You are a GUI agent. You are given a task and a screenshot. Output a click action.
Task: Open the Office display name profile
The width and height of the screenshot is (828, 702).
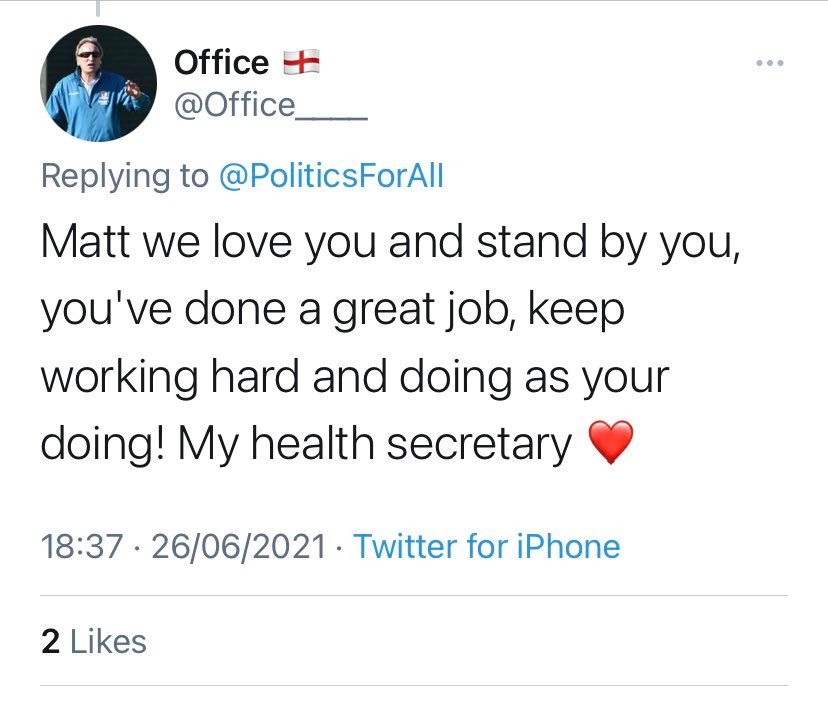click(221, 63)
